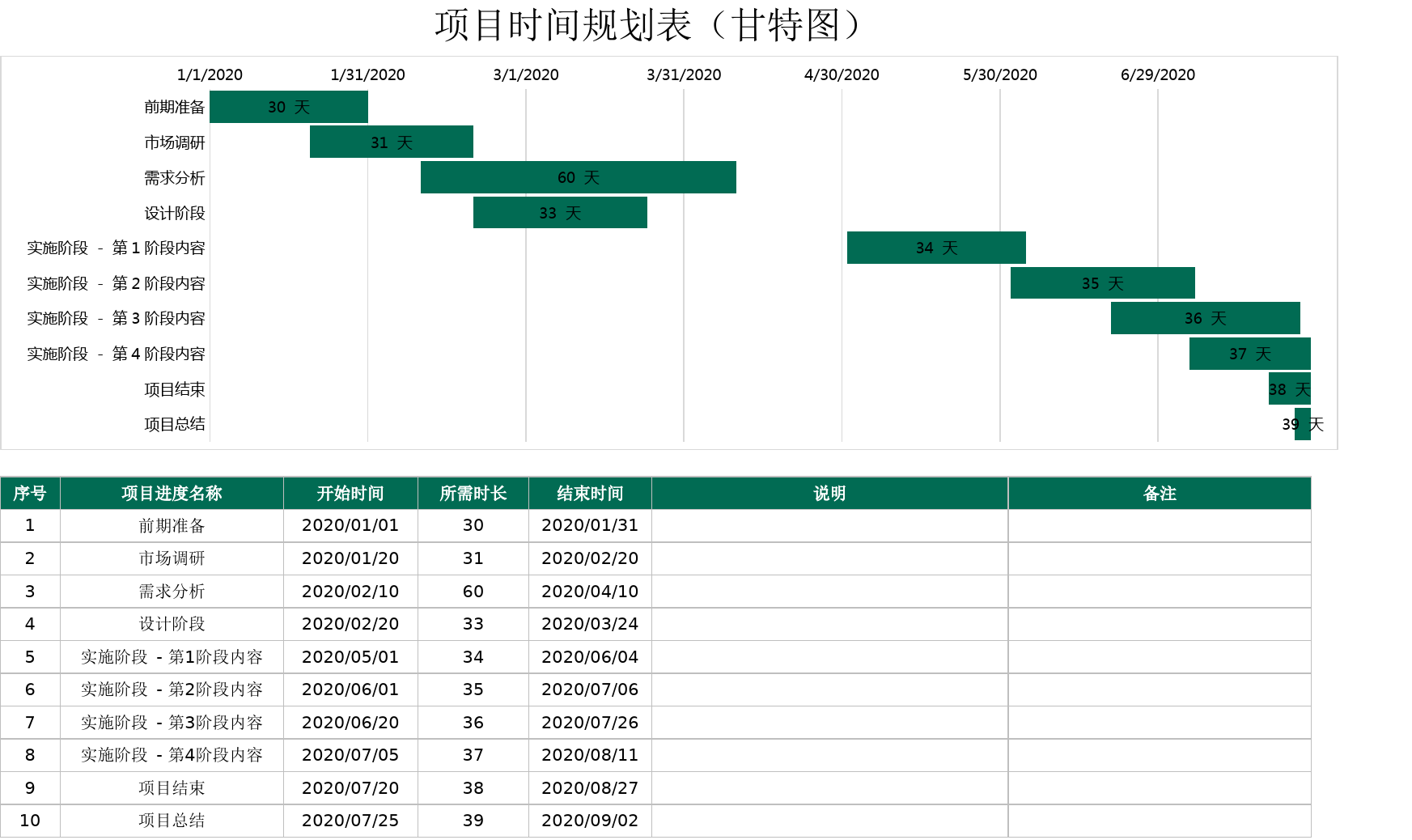Click the 34 天 bar for 第1阶段内容

pyautogui.click(x=936, y=248)
